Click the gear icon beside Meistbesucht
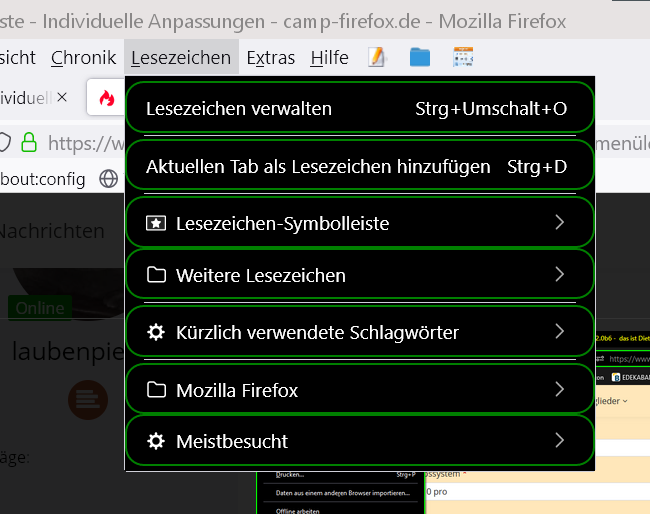 pyautogui.click(x=156, y=441)
